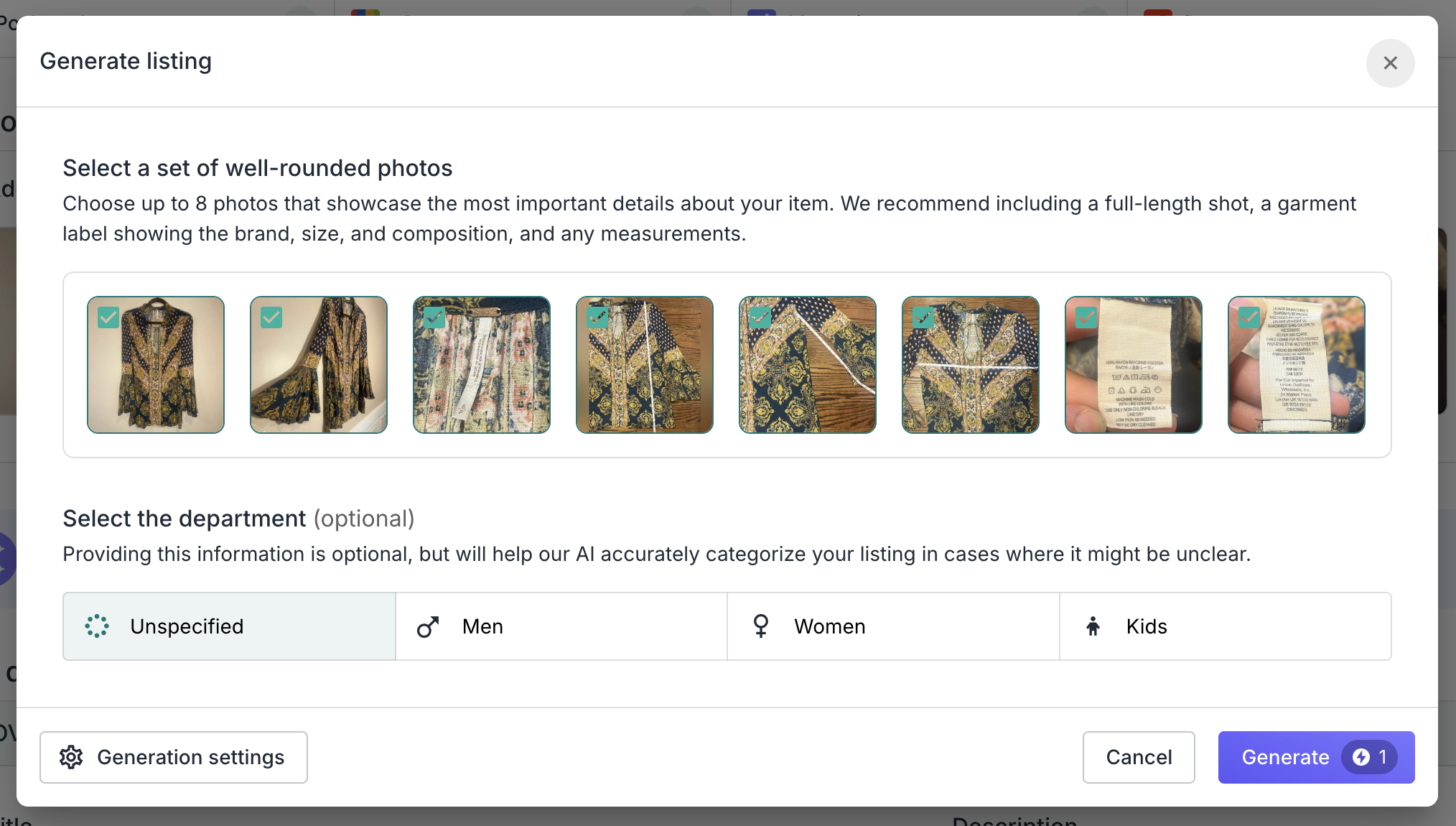Click the male symbol icon
The width and height of the screenshot is (1456, 826).
click(428, 626)
